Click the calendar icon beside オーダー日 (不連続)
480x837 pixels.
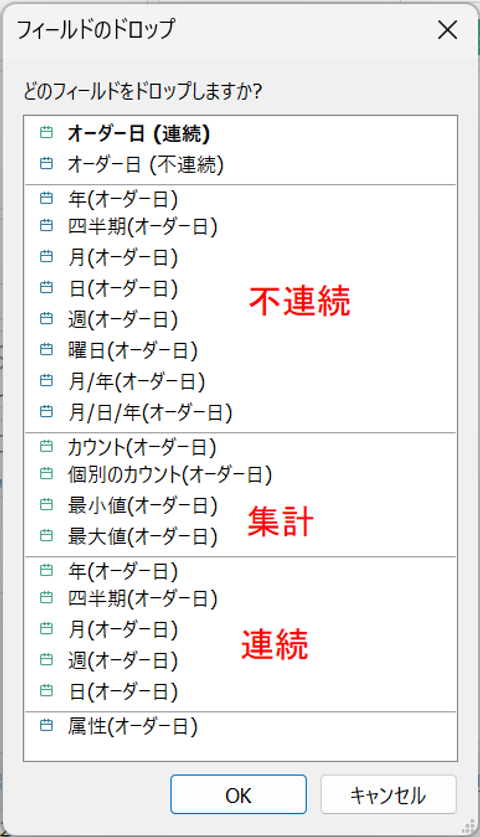tap(46, 163)
